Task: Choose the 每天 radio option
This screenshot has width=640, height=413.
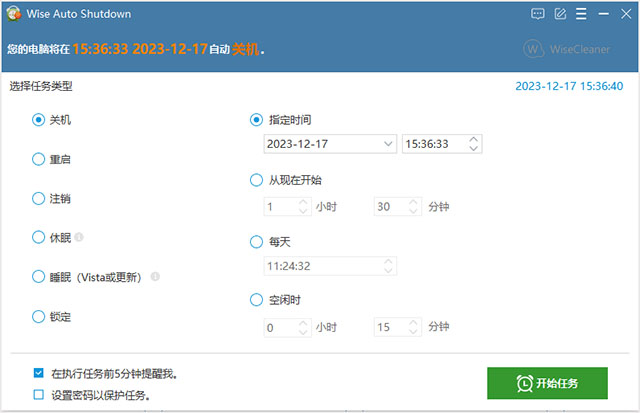Action: [x=256, y=242]
